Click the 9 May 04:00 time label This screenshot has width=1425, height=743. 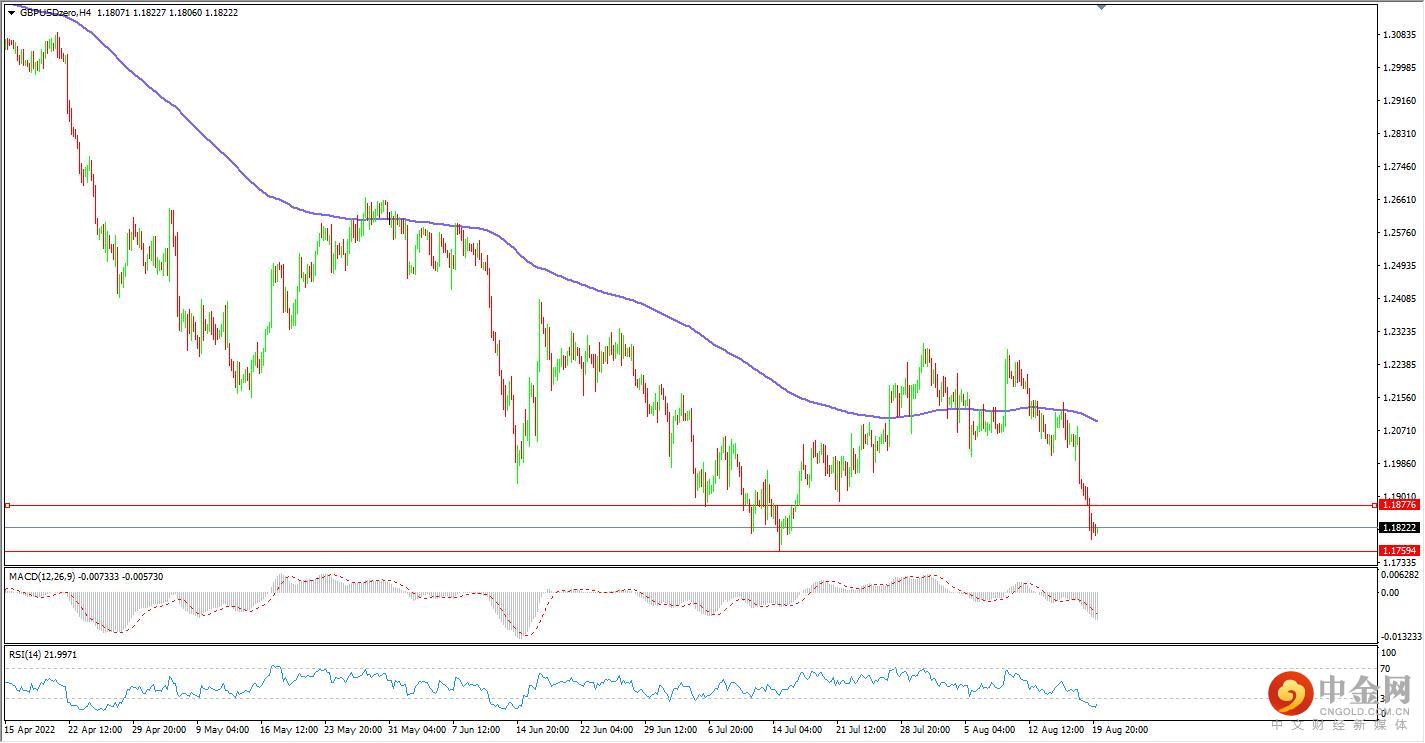point(225,730)
